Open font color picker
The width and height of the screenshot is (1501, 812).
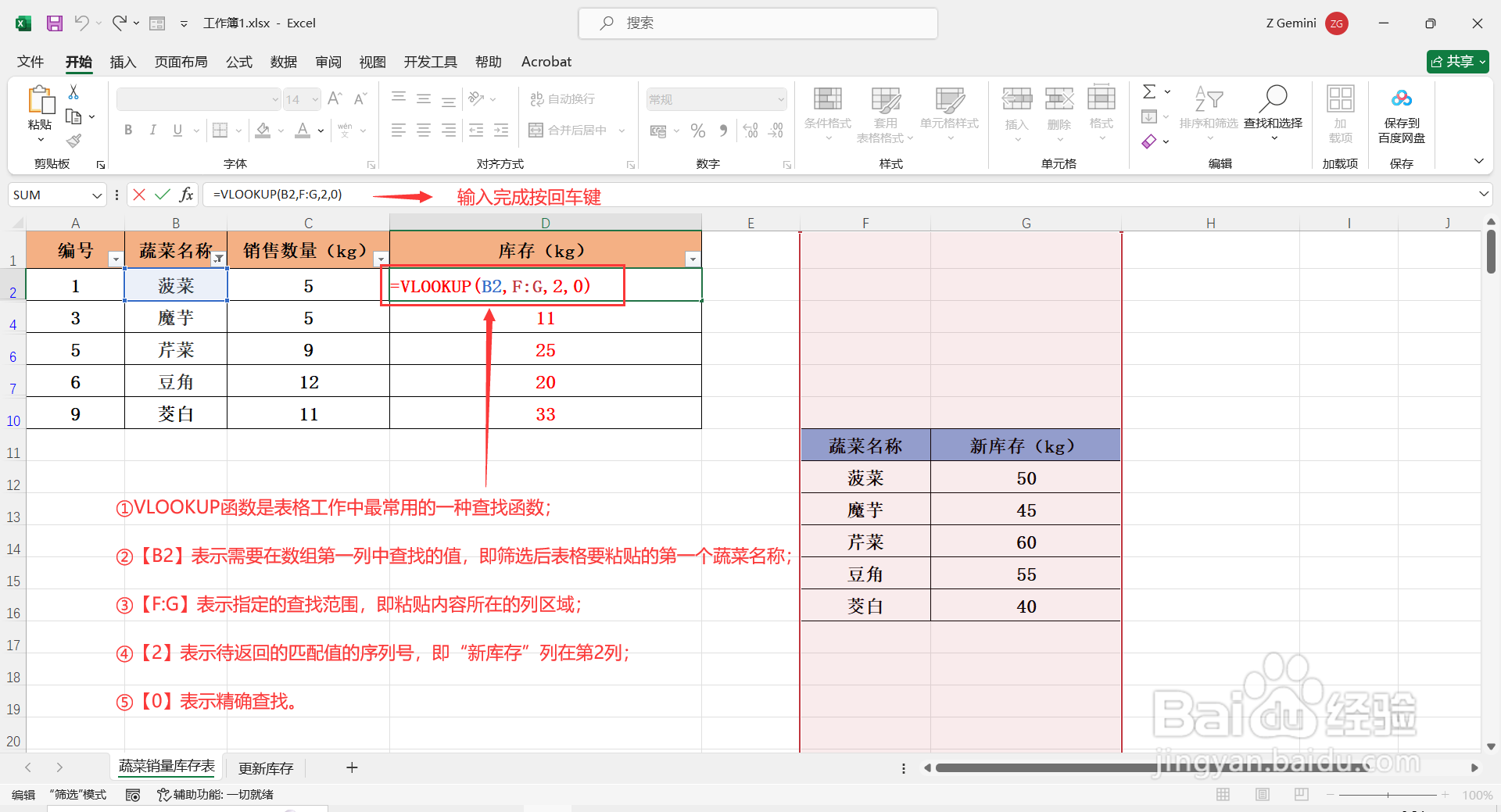(321, 131)
